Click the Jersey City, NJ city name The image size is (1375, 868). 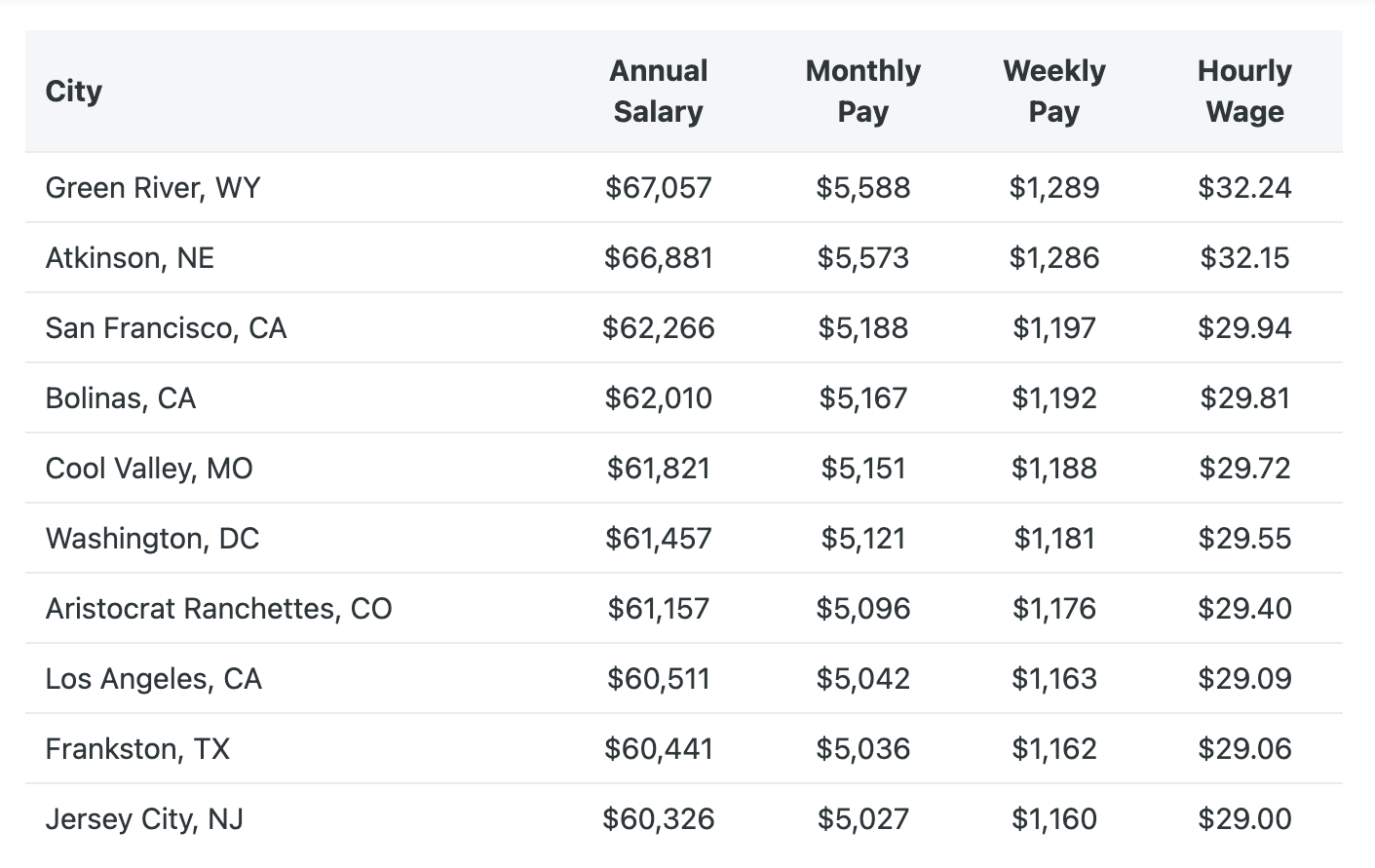[144, 818]
